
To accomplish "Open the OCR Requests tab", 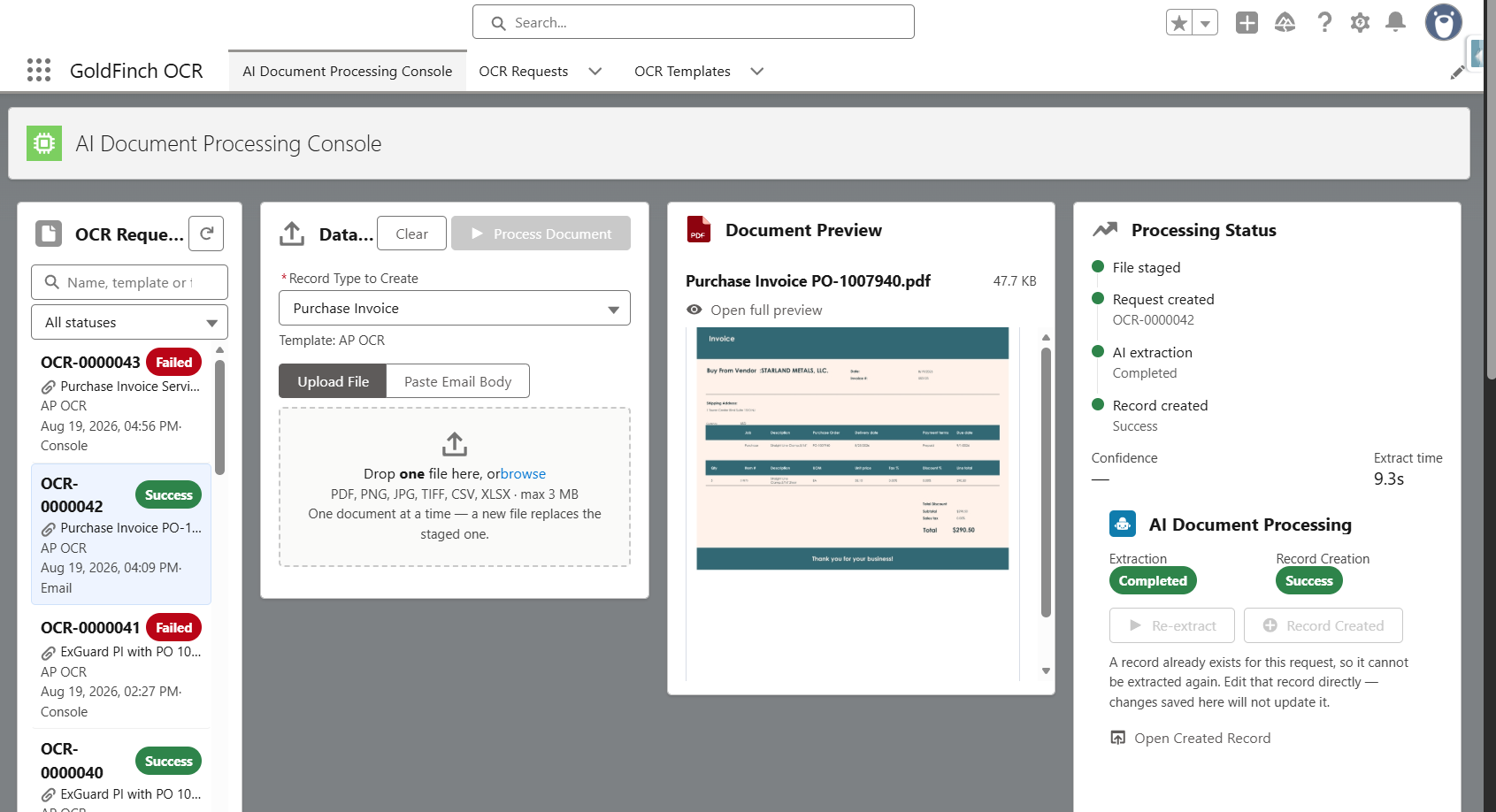I will click(524, 71).
